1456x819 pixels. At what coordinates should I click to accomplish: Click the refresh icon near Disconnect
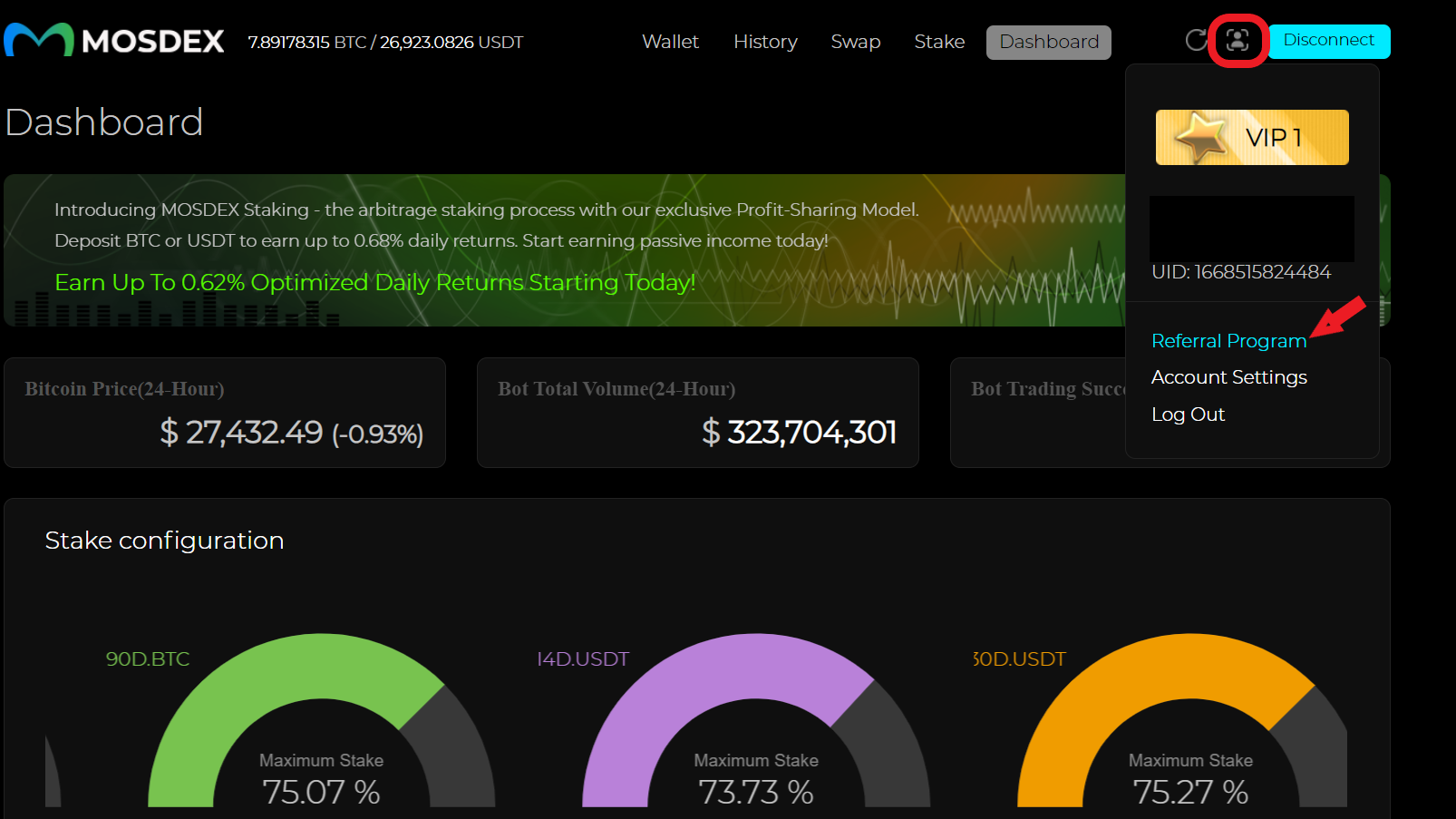pyautogui.click(x=1197, y=40)
